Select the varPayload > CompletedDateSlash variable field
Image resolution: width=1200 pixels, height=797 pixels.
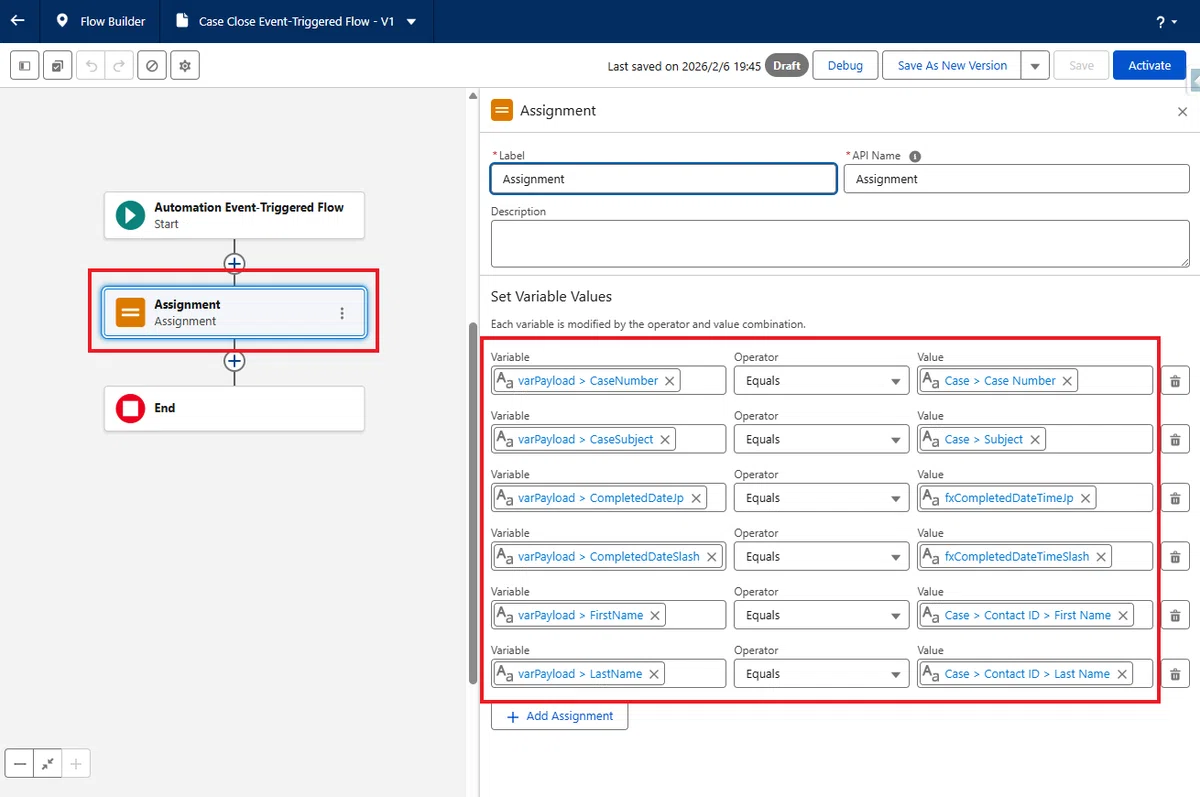click(609, 557)
